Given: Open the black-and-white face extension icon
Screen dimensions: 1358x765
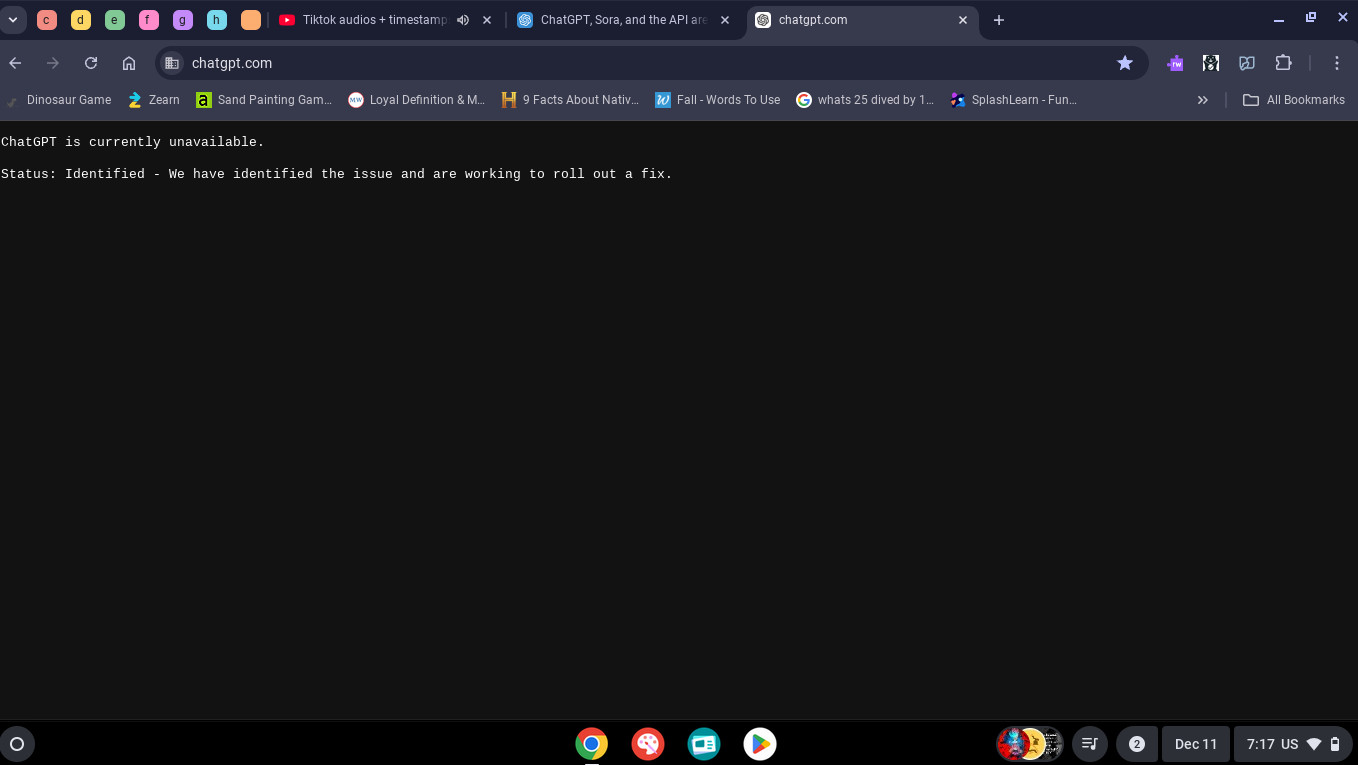Looking at the screenshot, I should coord(1211,63).
